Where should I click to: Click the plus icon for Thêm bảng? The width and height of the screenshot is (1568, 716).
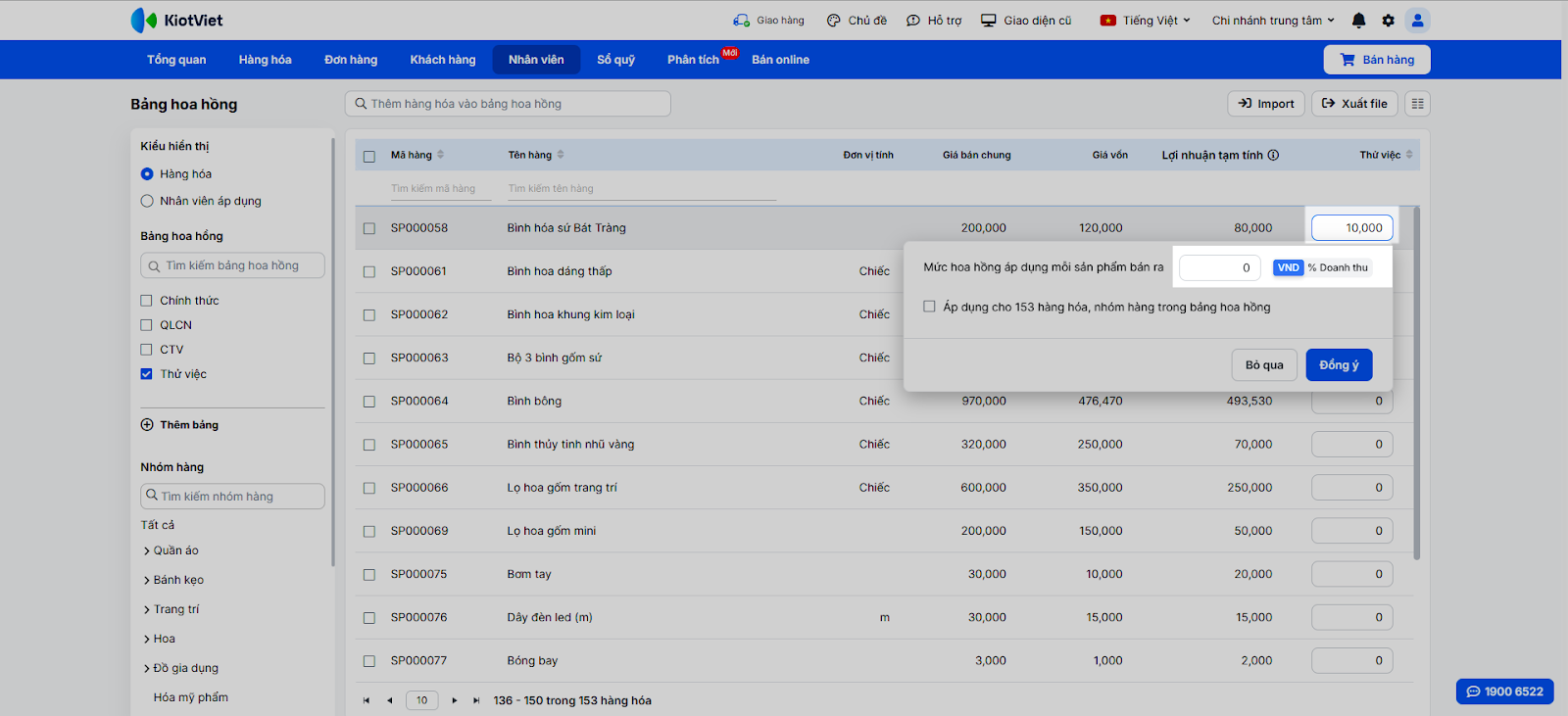click(x=147, y=425)
